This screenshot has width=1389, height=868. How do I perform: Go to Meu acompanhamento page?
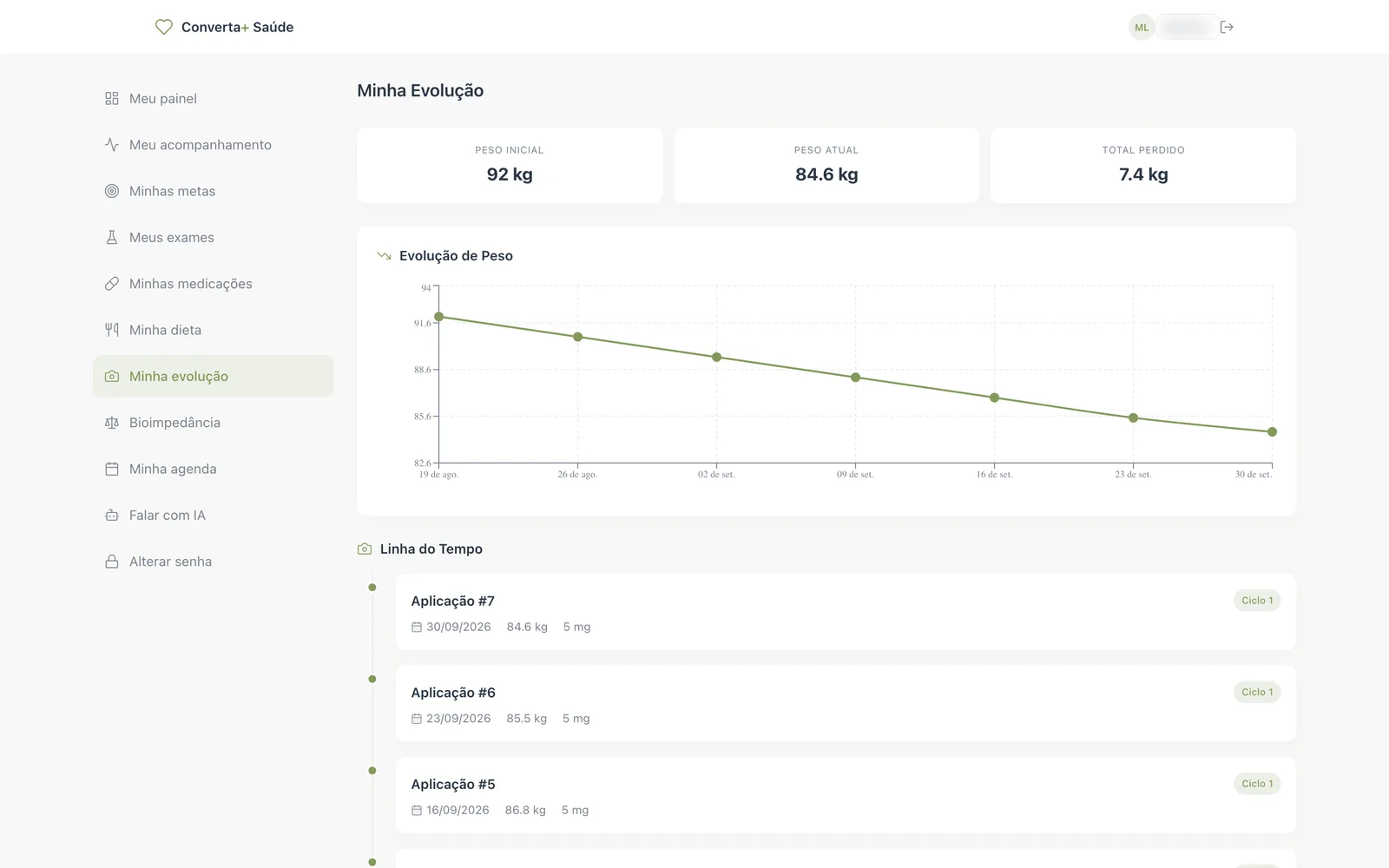(213, 145)
